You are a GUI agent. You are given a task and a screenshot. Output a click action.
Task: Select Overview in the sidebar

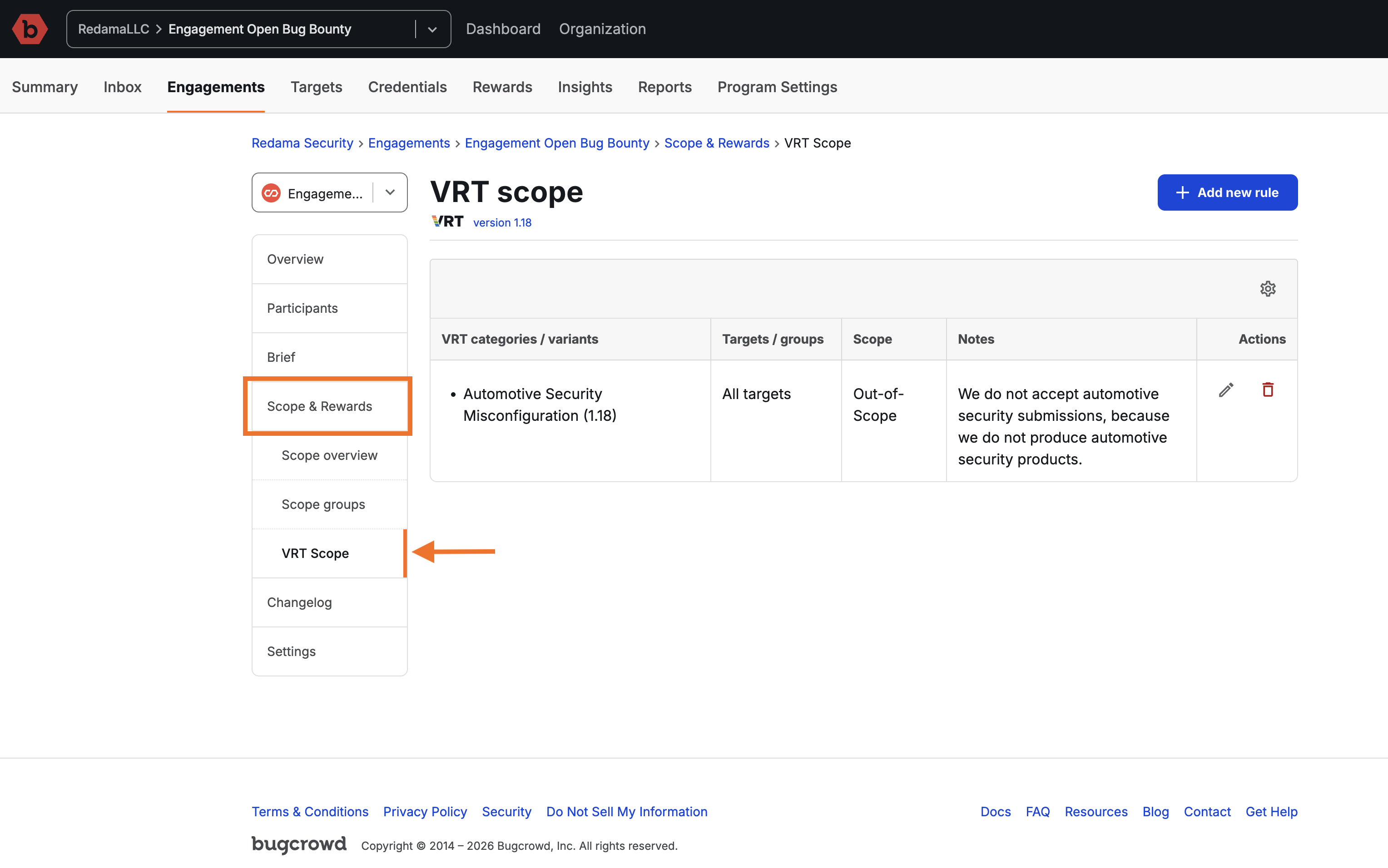tap(330, 259)
